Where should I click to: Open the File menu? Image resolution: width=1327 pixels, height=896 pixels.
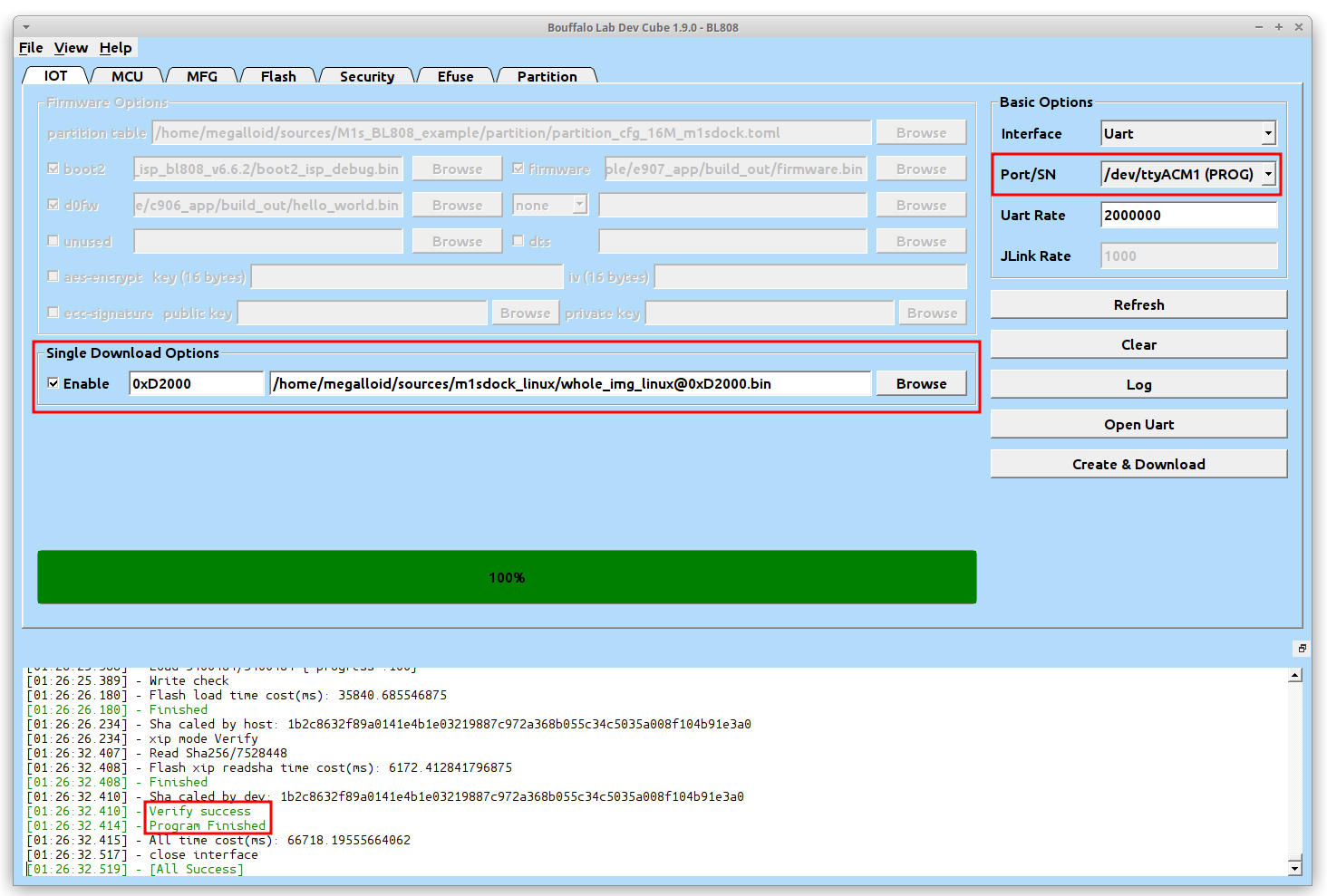click(31, 48)
